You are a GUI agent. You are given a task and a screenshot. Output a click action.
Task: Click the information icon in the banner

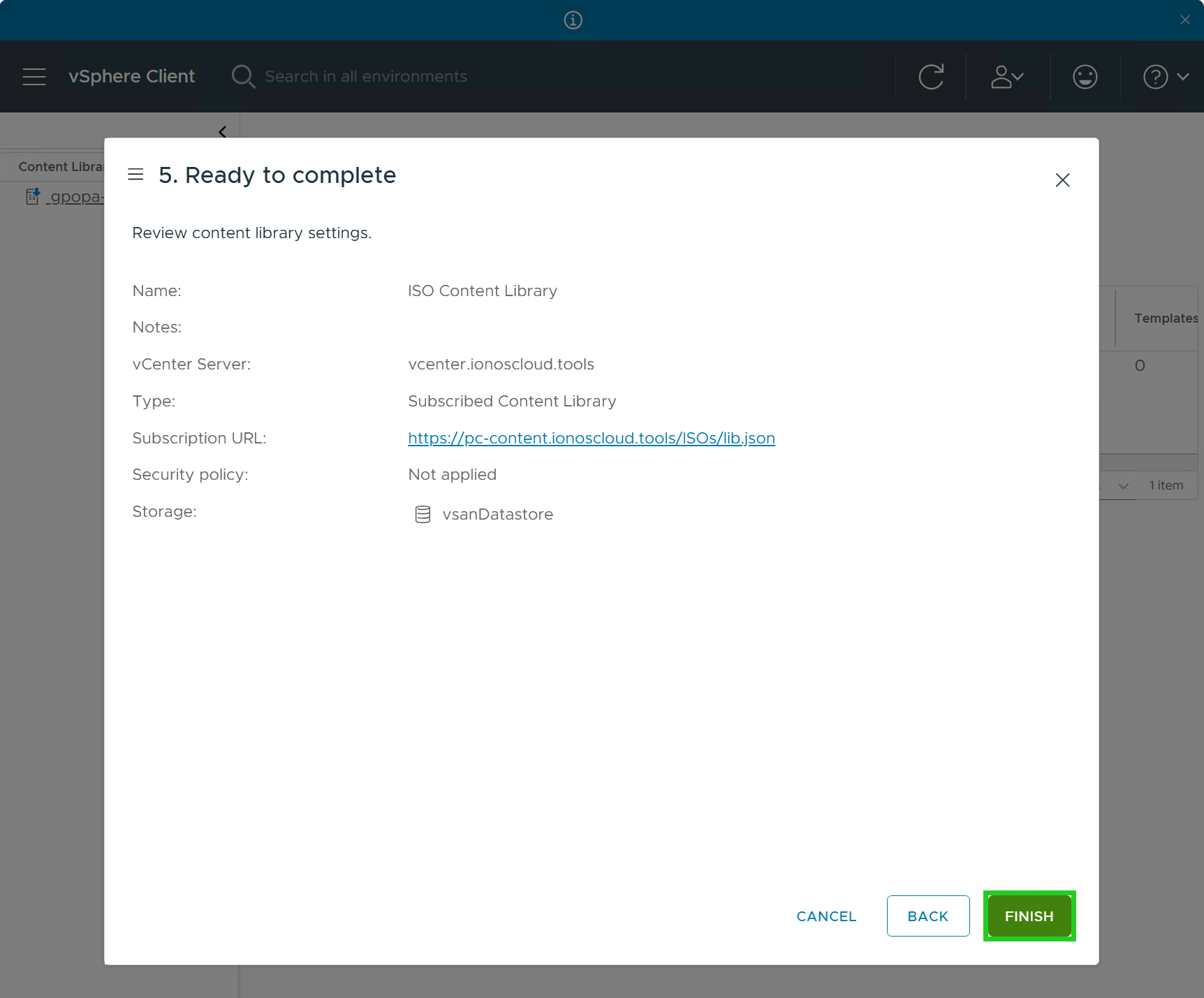pyautogui.click(x=572, y=20)
